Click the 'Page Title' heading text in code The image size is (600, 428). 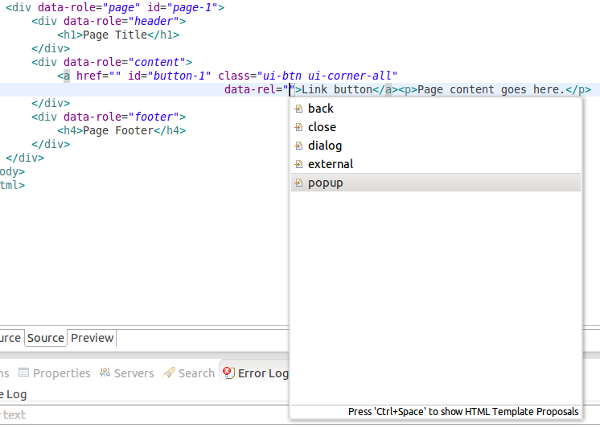(115, 35)
